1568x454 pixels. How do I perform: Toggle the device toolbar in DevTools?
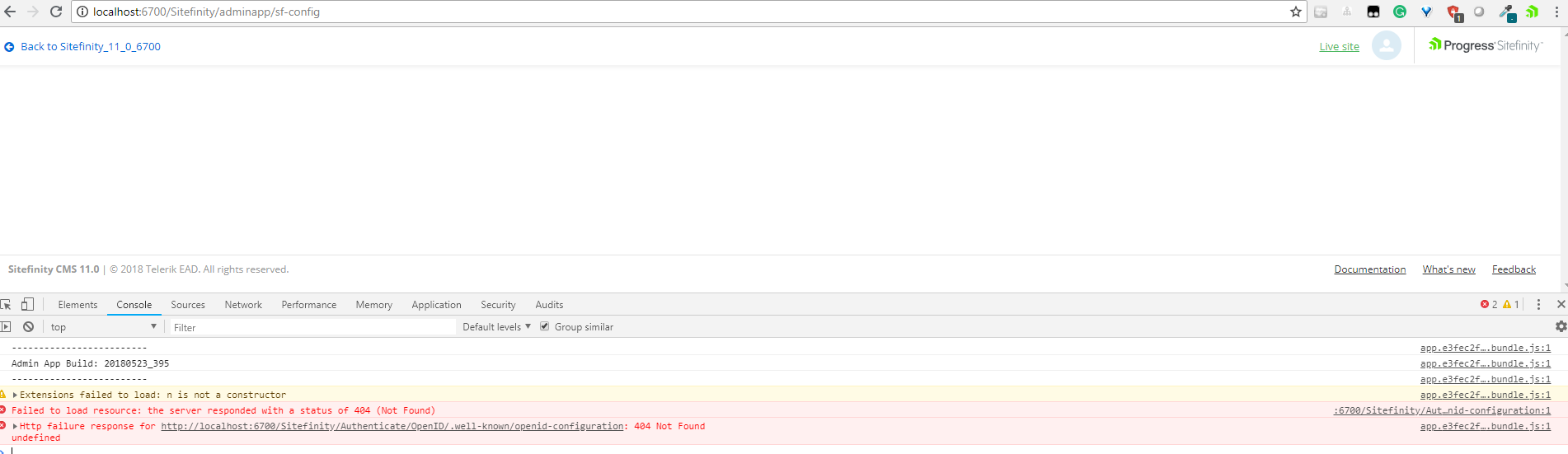point(27,304)
